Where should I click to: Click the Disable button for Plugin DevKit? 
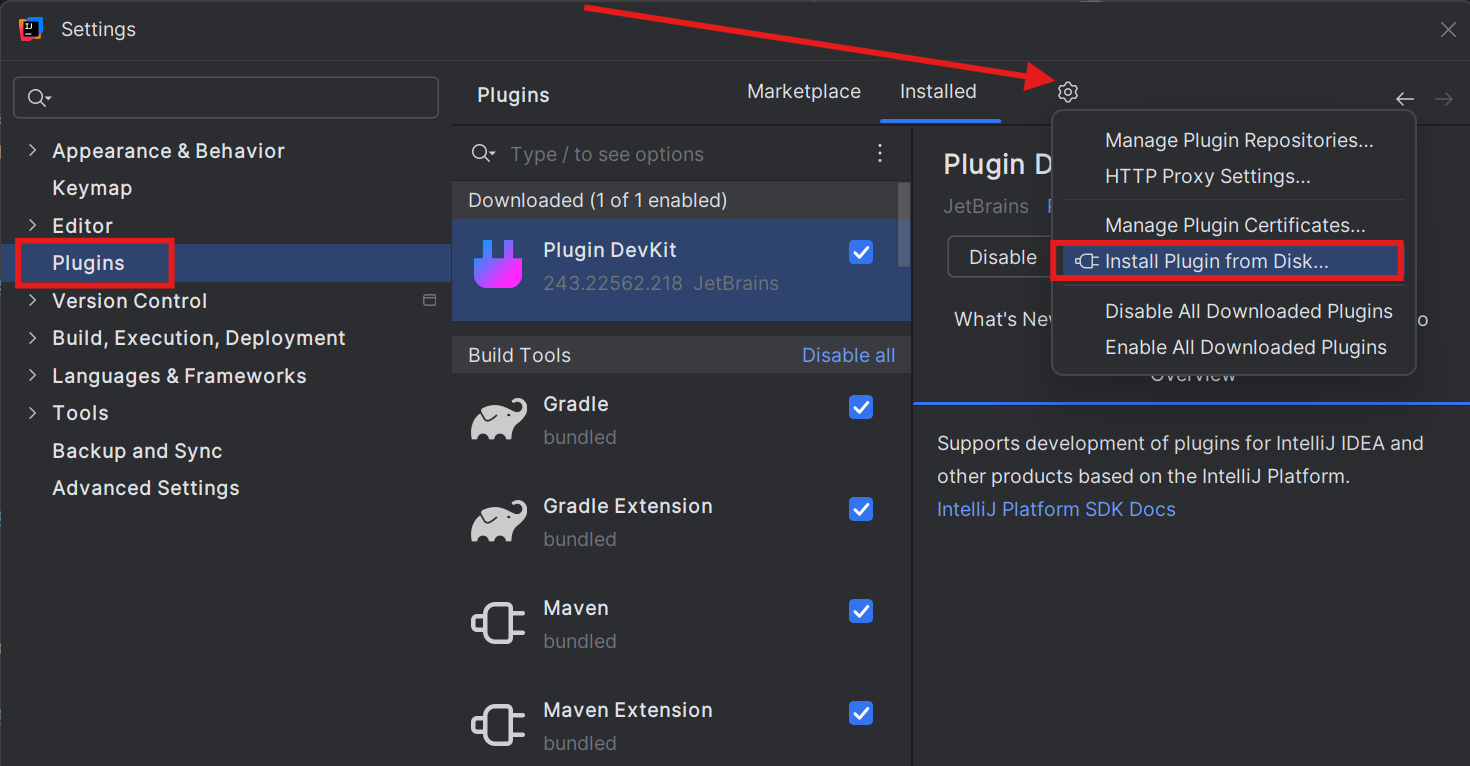1002,257
